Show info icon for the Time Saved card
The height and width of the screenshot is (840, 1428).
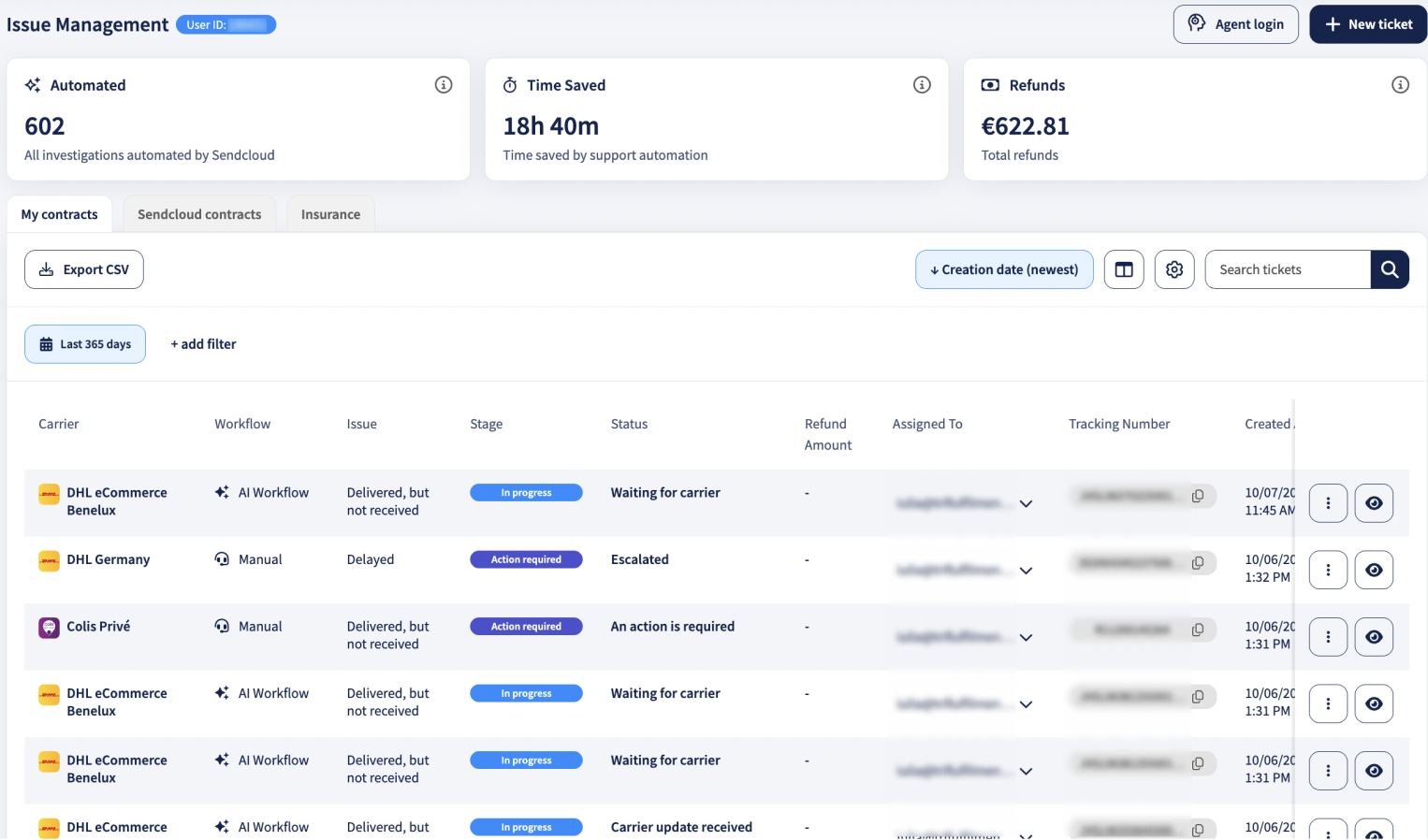tap(922, 85)
